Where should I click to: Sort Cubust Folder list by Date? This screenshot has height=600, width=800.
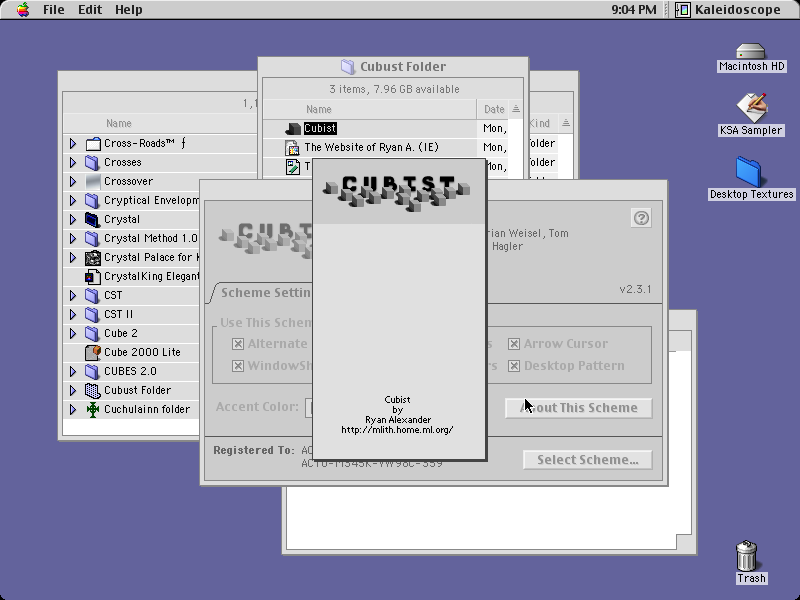tap(493, 109)
